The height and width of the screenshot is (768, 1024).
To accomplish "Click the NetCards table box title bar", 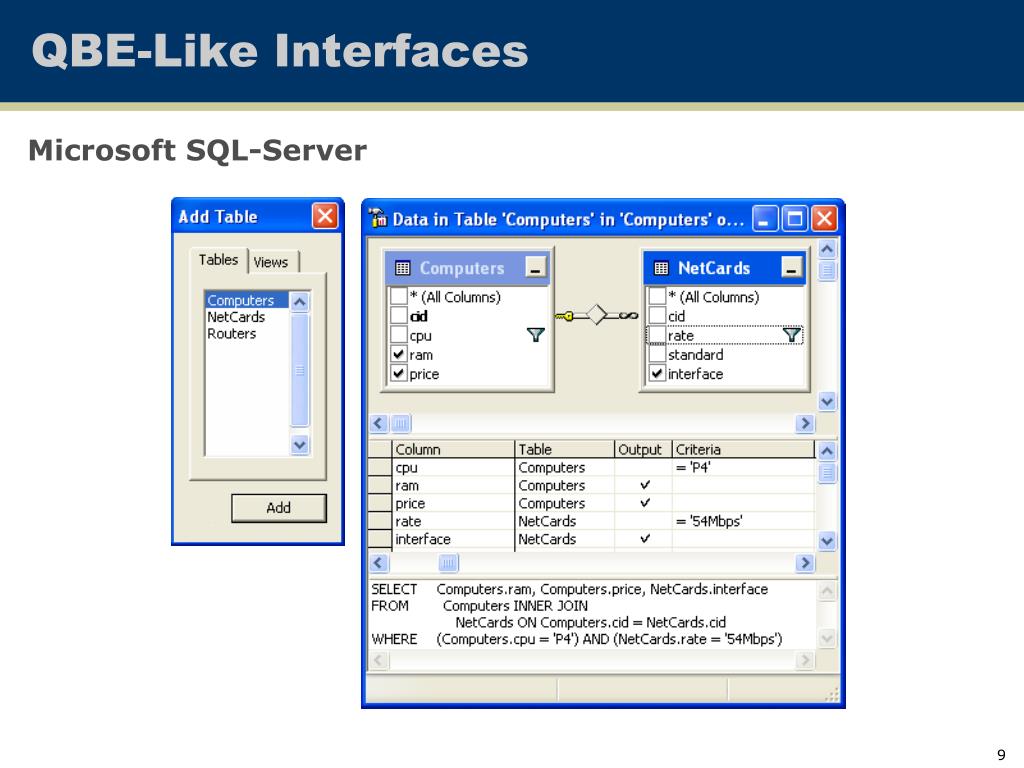I will [725, 268].
